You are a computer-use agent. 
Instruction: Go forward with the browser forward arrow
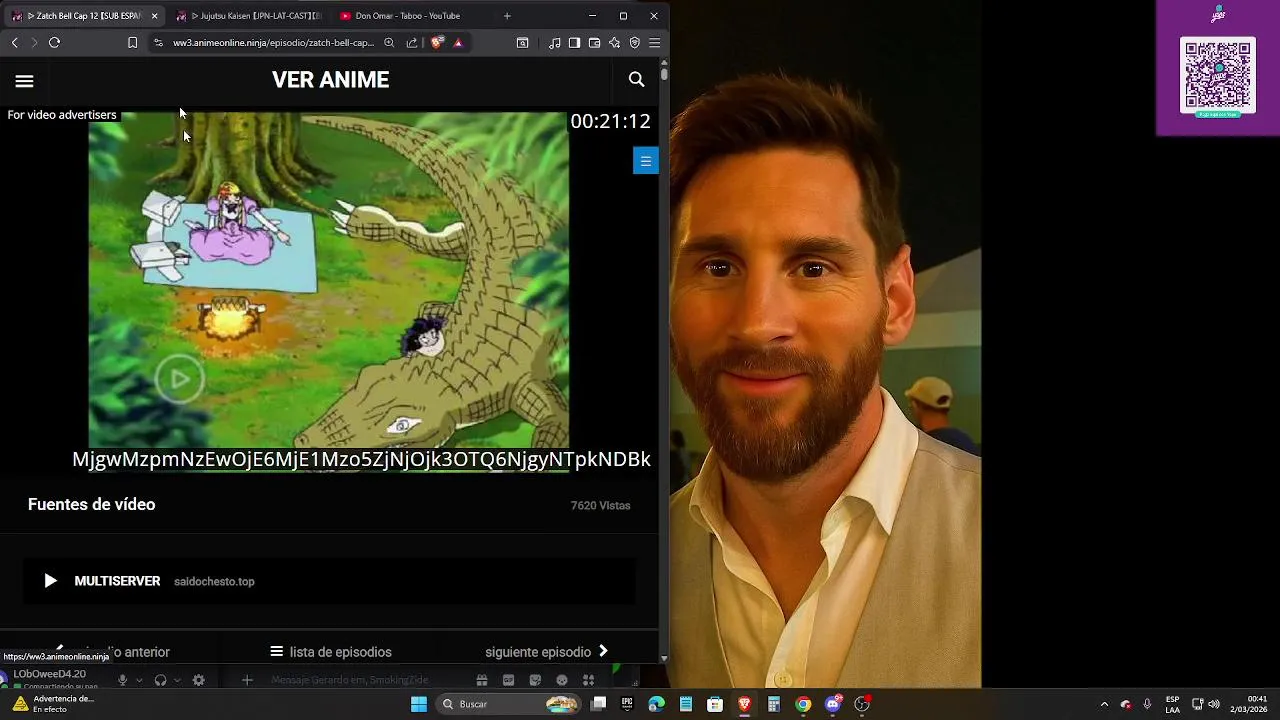(x=34, y=43)
